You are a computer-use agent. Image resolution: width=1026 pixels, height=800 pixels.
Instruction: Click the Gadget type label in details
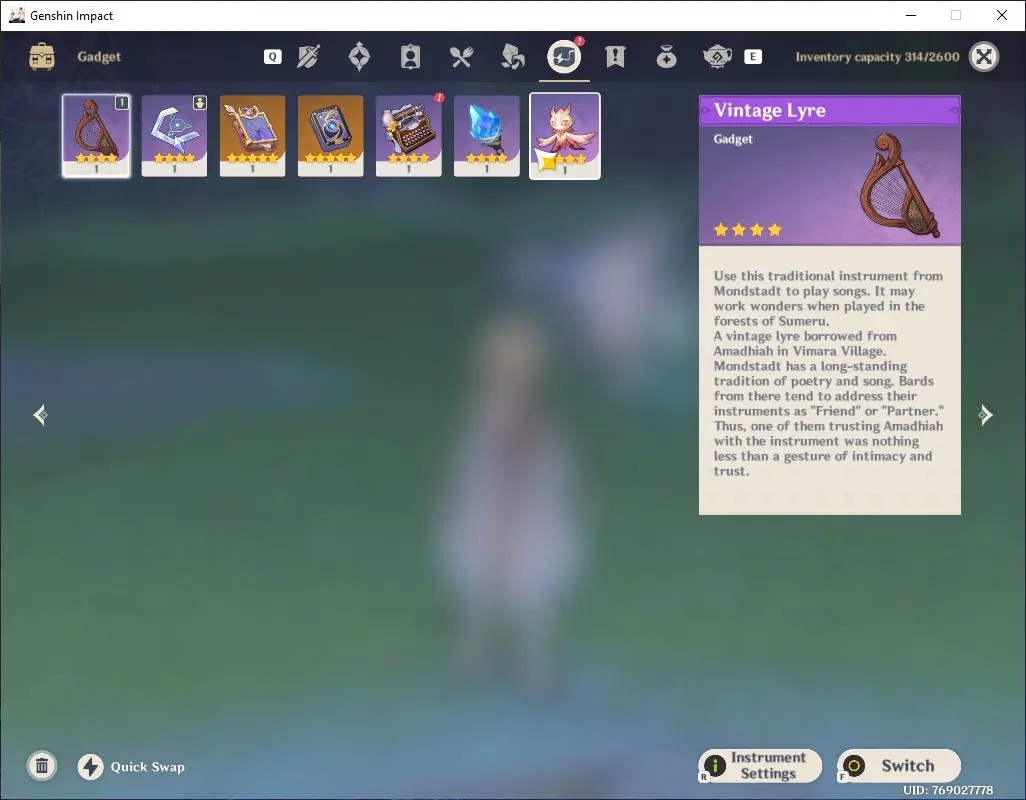[x=733, y=139]
